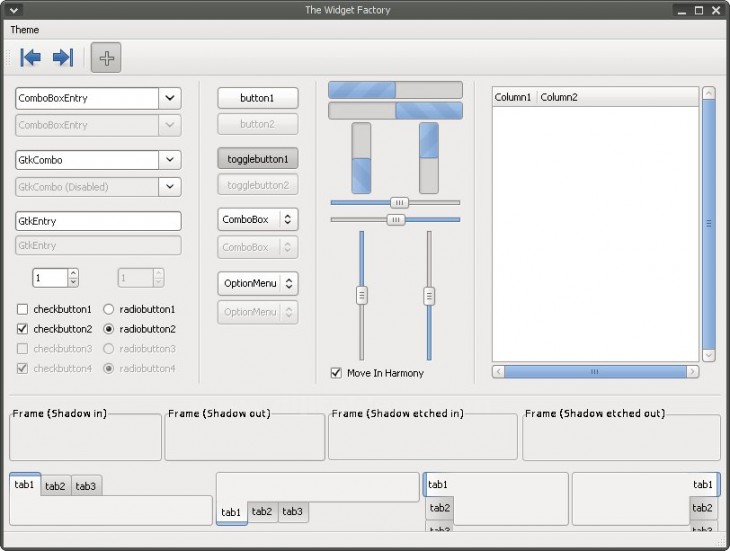Open the Theme menu
This screenshot has height=551, width=730.
pyautogui.click(x=25, y=30)
